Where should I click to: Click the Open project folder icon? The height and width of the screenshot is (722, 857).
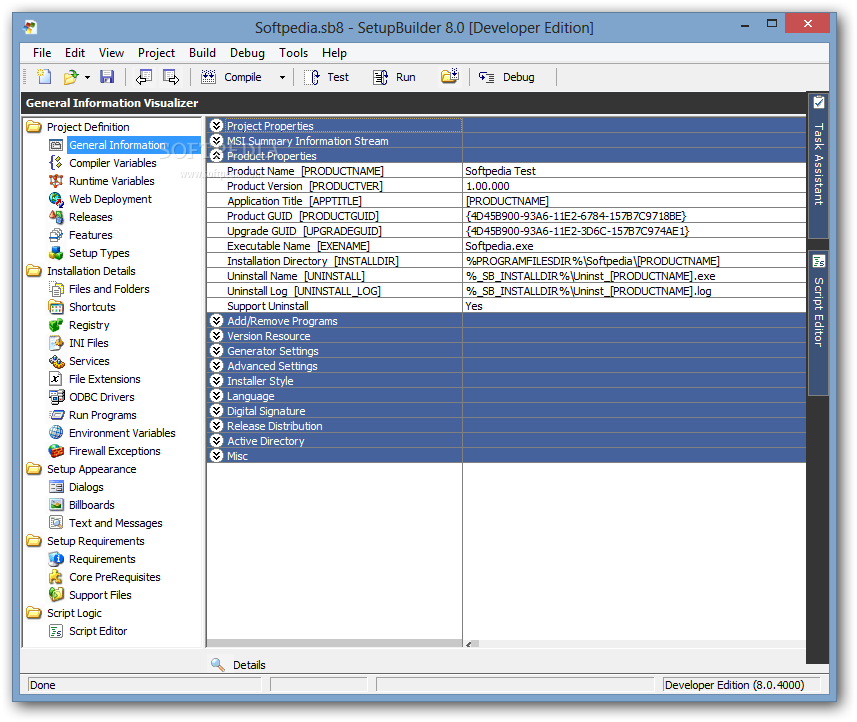click(x=71, y=77)
